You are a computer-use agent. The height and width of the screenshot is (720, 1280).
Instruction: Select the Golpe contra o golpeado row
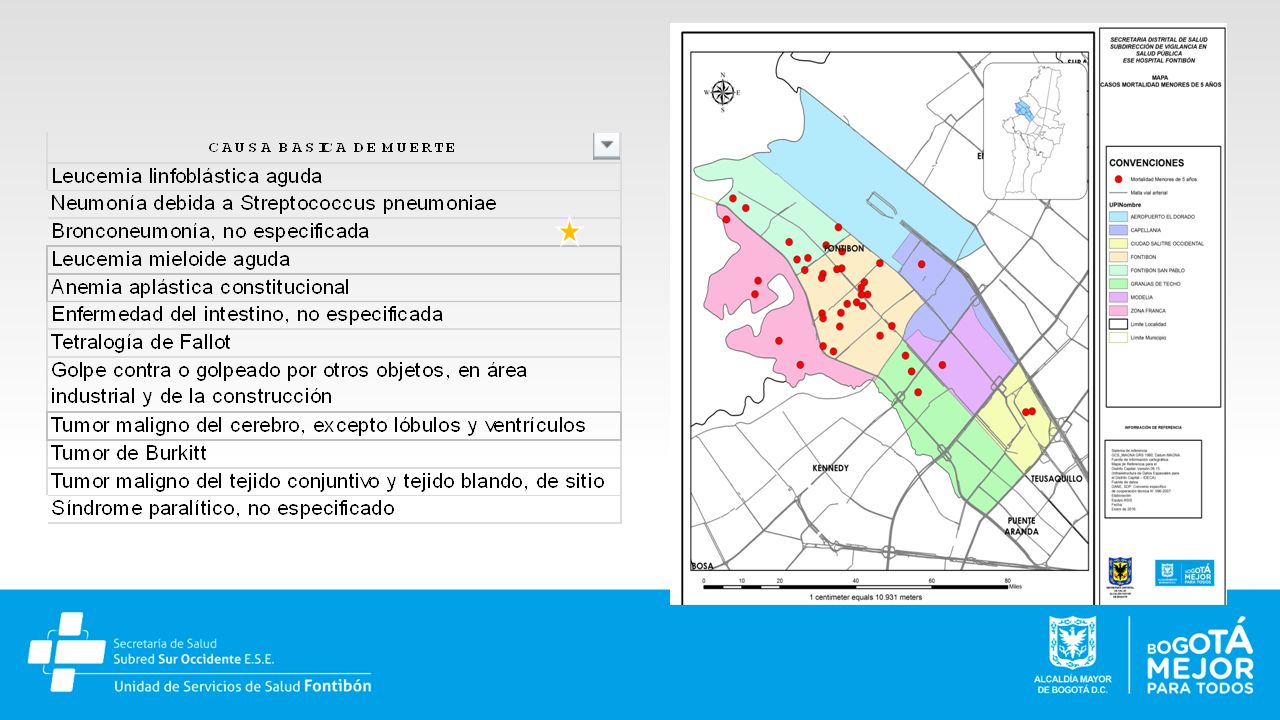pyautogui.click(x=334, y=384)
